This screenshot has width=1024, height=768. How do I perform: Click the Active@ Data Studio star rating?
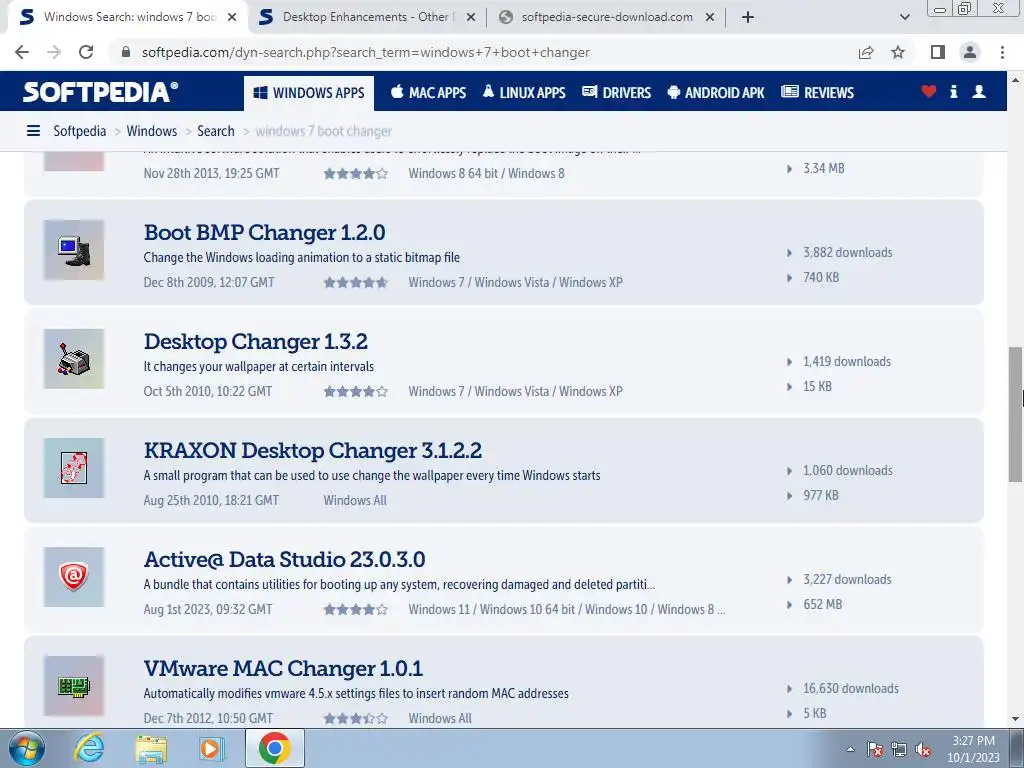pyautogui.click(x=356, y=610)
